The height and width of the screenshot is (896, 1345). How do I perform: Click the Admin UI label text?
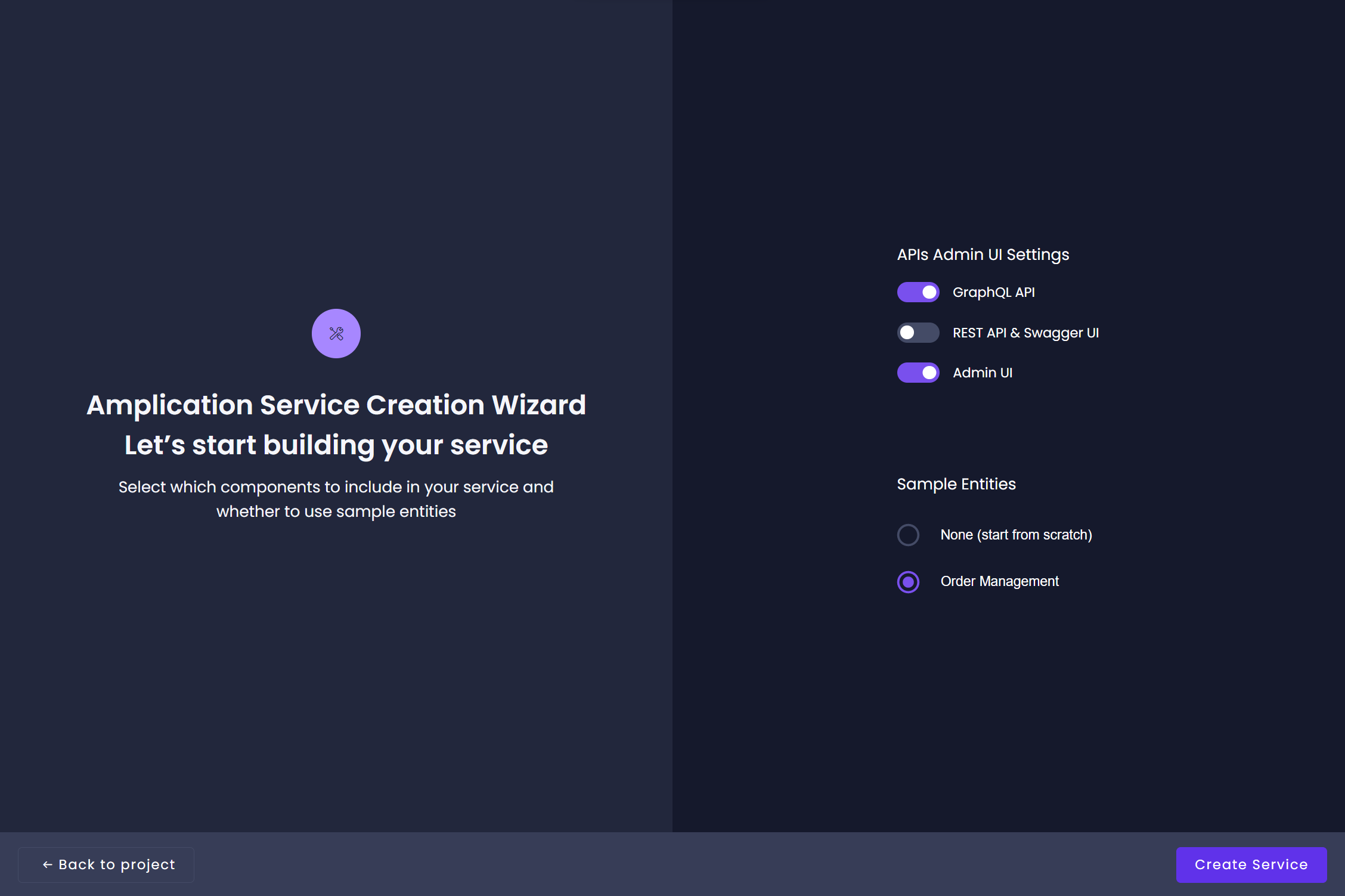pyautogui.click(x=983, y=373)
